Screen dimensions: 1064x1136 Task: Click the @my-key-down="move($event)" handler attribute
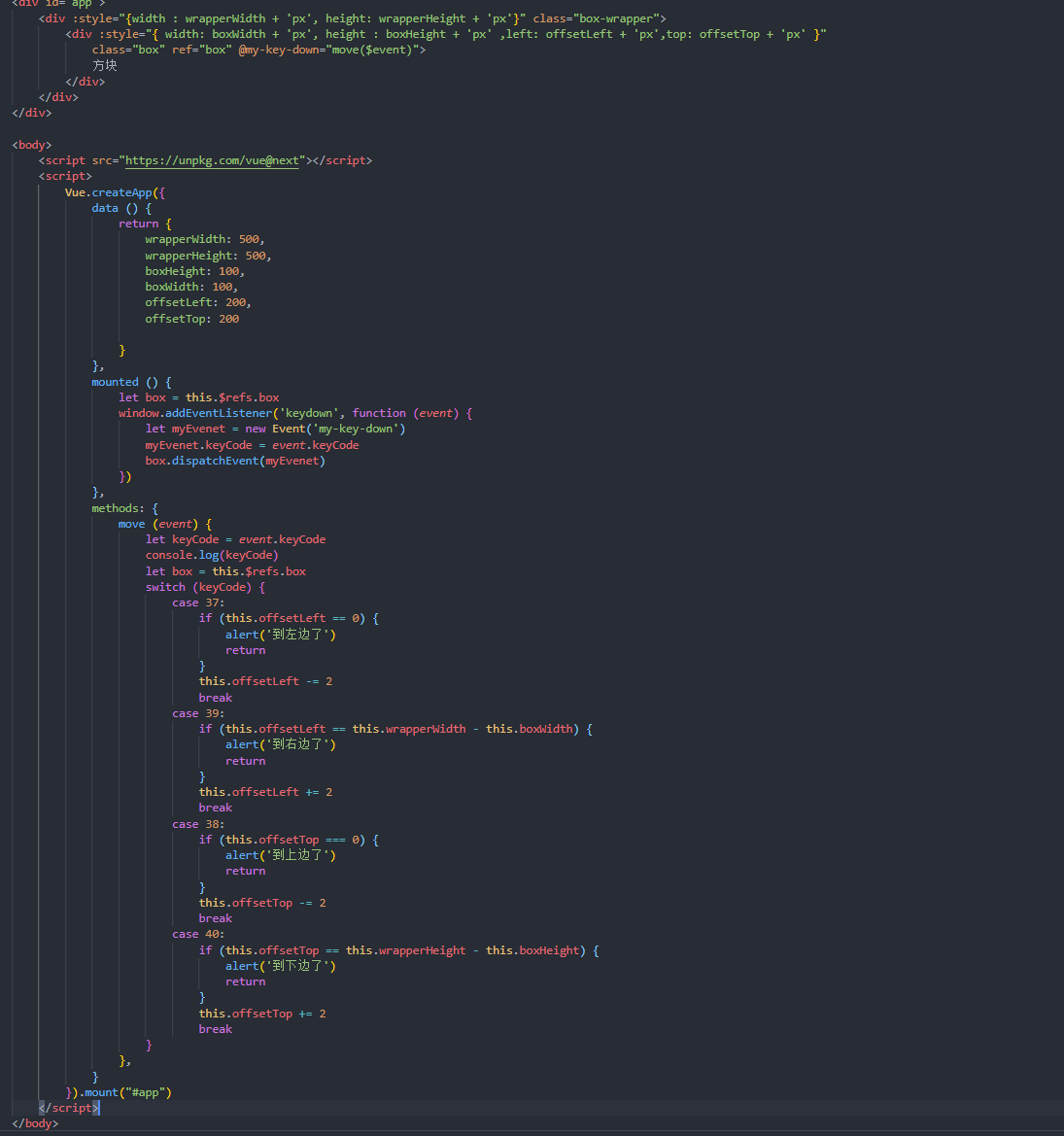point(328,50)
